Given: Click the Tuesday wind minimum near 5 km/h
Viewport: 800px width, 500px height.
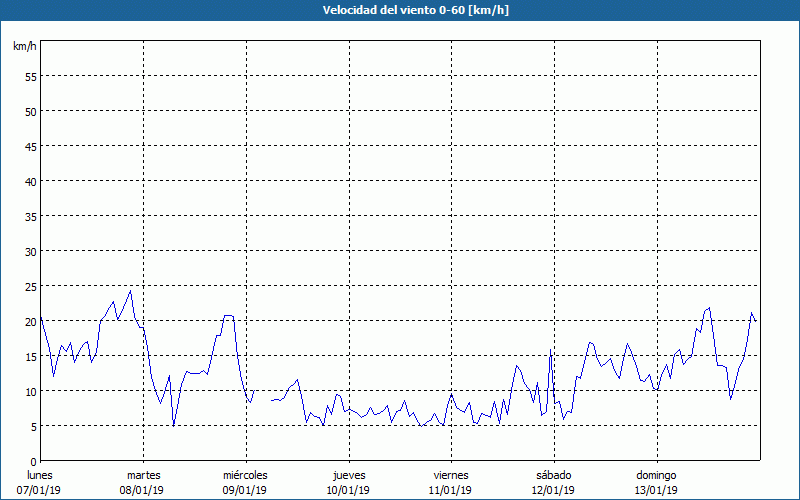Looking at the screenshot, I should pyautogui.click(x=173, y=425).
